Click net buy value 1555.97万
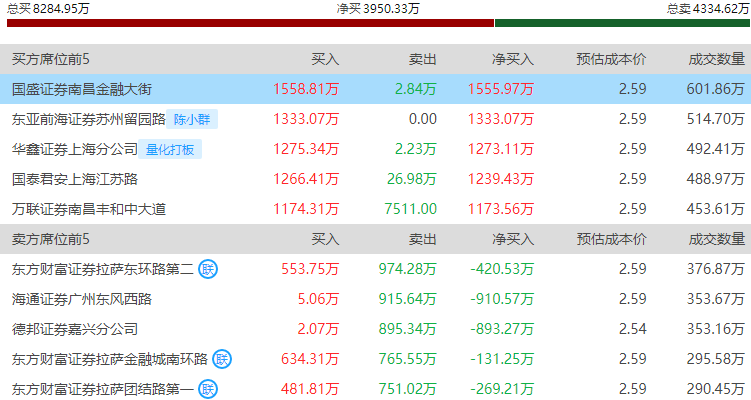Image resolution: width=751 pixels, height=400 pixels. [x=501, y=89]
